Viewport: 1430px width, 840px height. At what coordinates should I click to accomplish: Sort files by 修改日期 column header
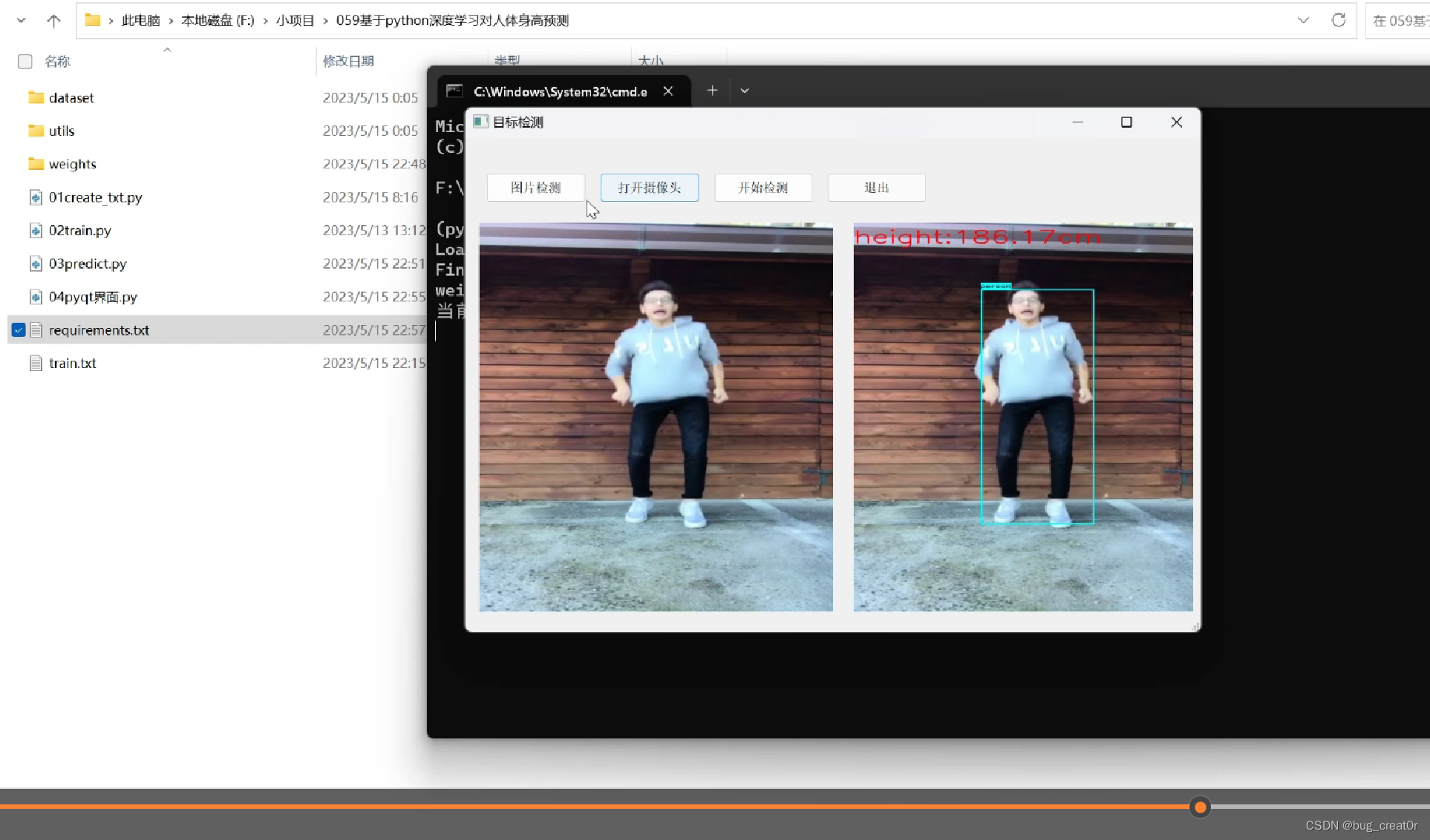[348, 62]
